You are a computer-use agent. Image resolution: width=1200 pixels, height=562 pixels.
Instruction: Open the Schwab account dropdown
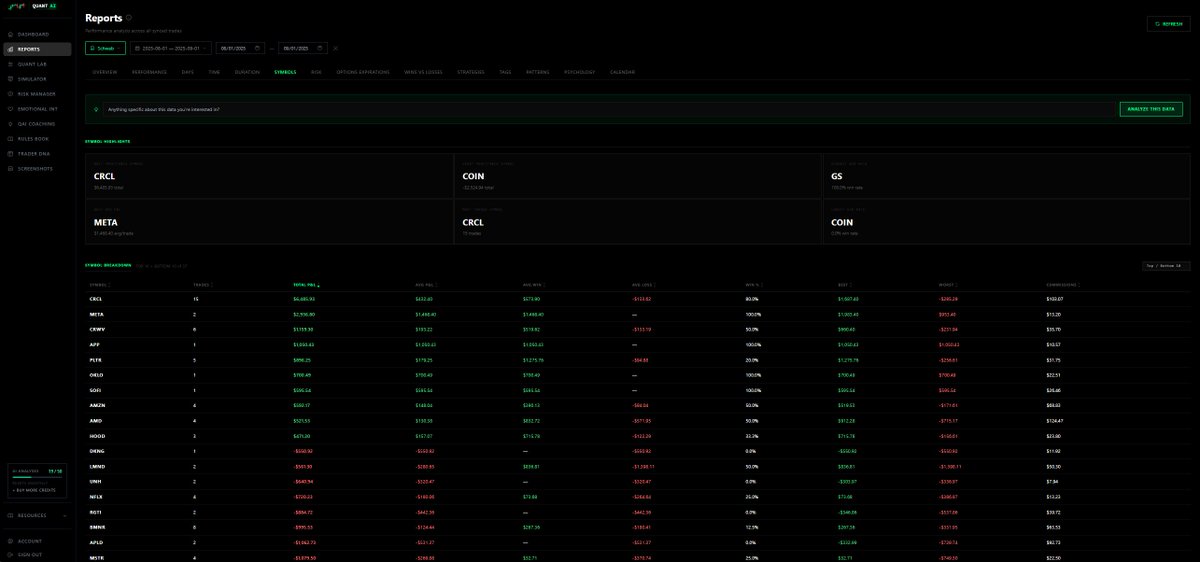coord(105,48)
